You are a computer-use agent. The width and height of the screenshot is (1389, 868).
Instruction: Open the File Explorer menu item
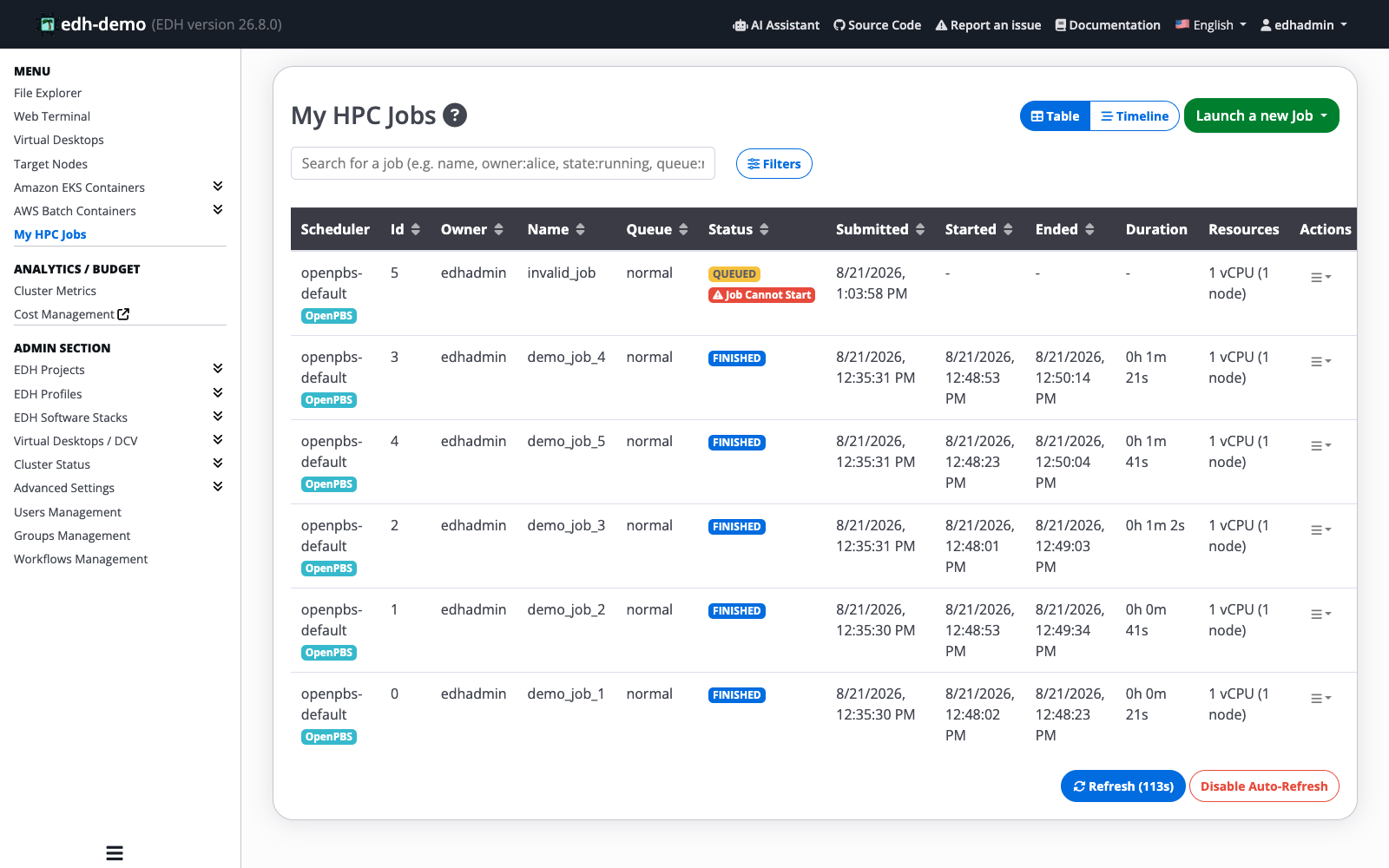[x=48, y=93]
